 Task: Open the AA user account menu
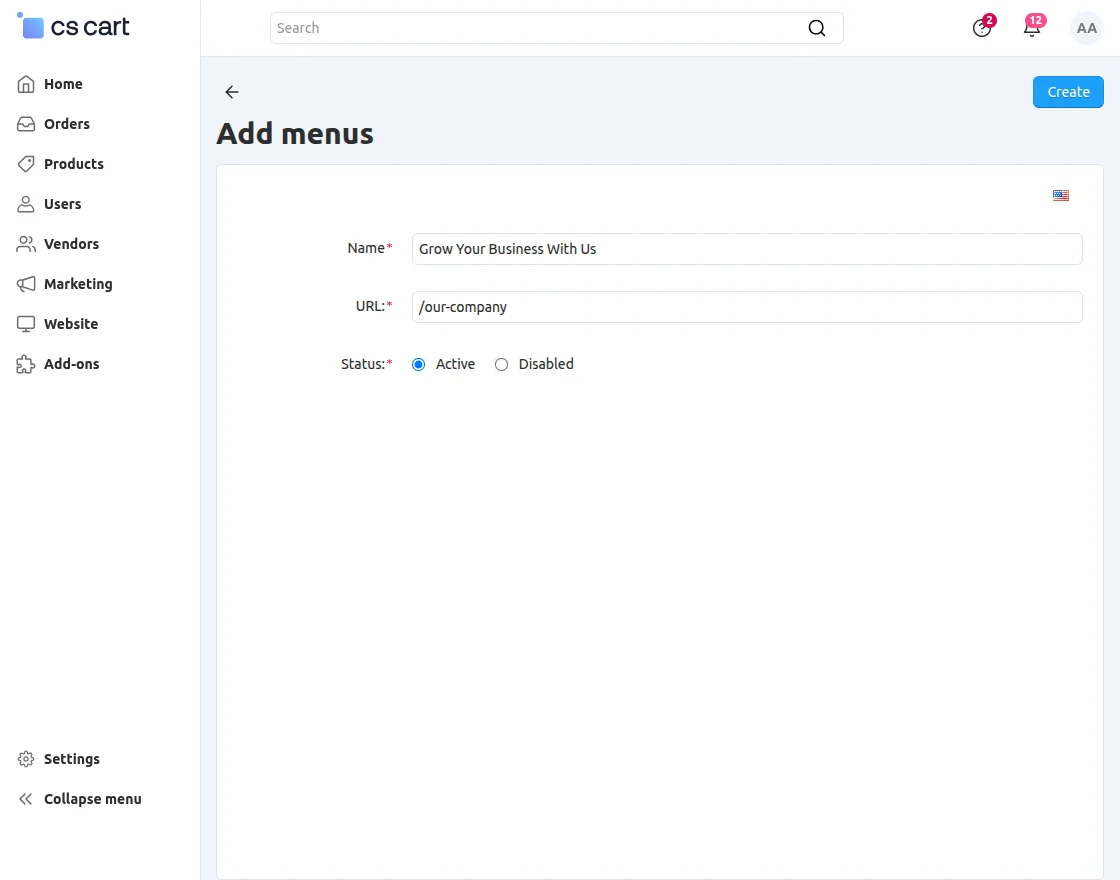pyautogui.click(x=1086, y=28)
